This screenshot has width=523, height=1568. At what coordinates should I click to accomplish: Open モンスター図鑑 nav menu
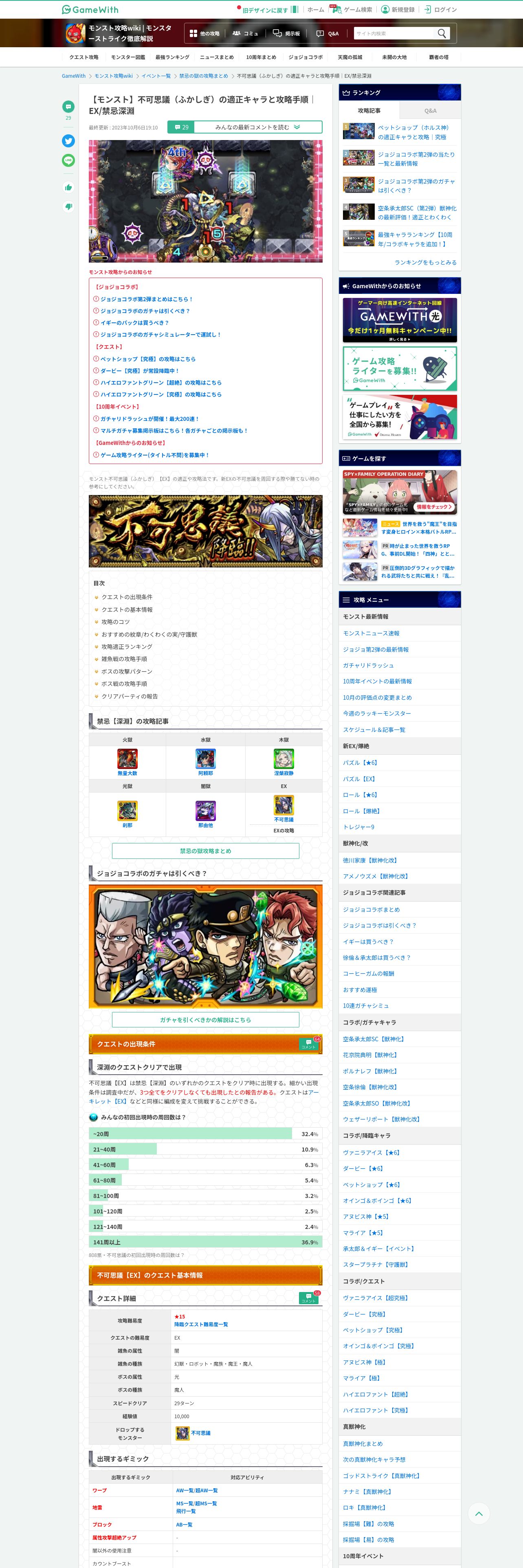pyautogui.click(x=128, y=57)
